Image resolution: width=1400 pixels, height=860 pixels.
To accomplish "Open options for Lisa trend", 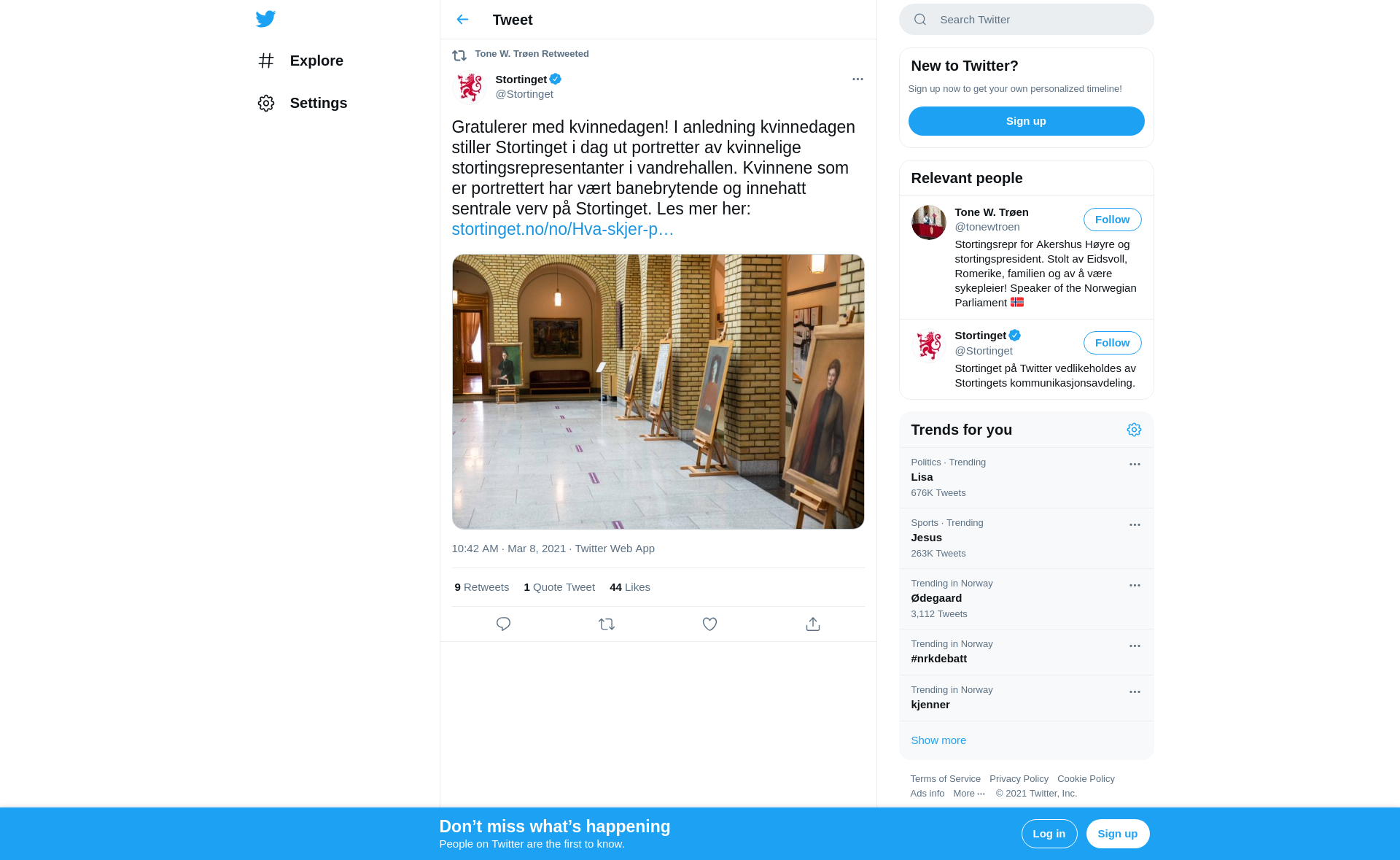I will (1135, 465).
